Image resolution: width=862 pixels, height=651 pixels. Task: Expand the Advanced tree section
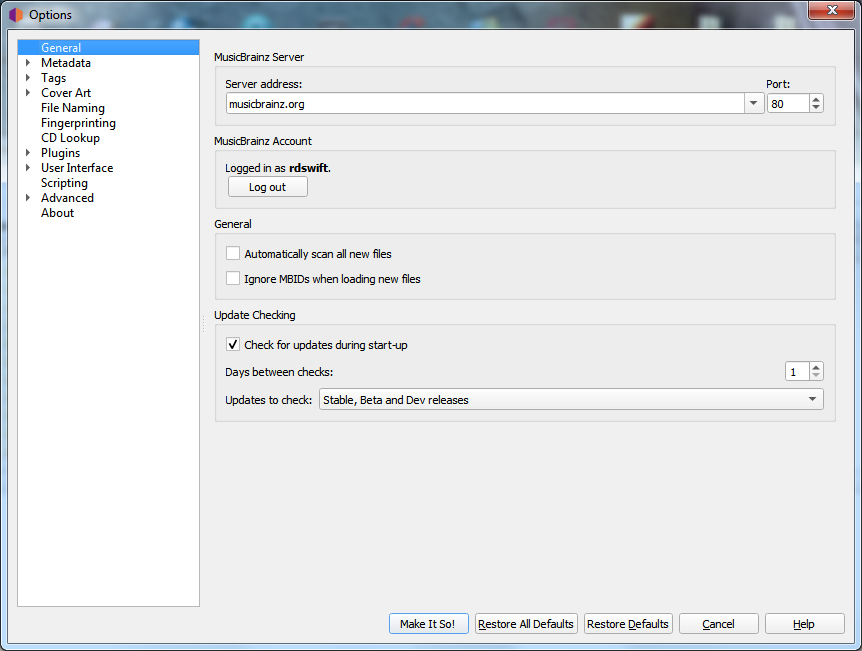coord(27,197)
